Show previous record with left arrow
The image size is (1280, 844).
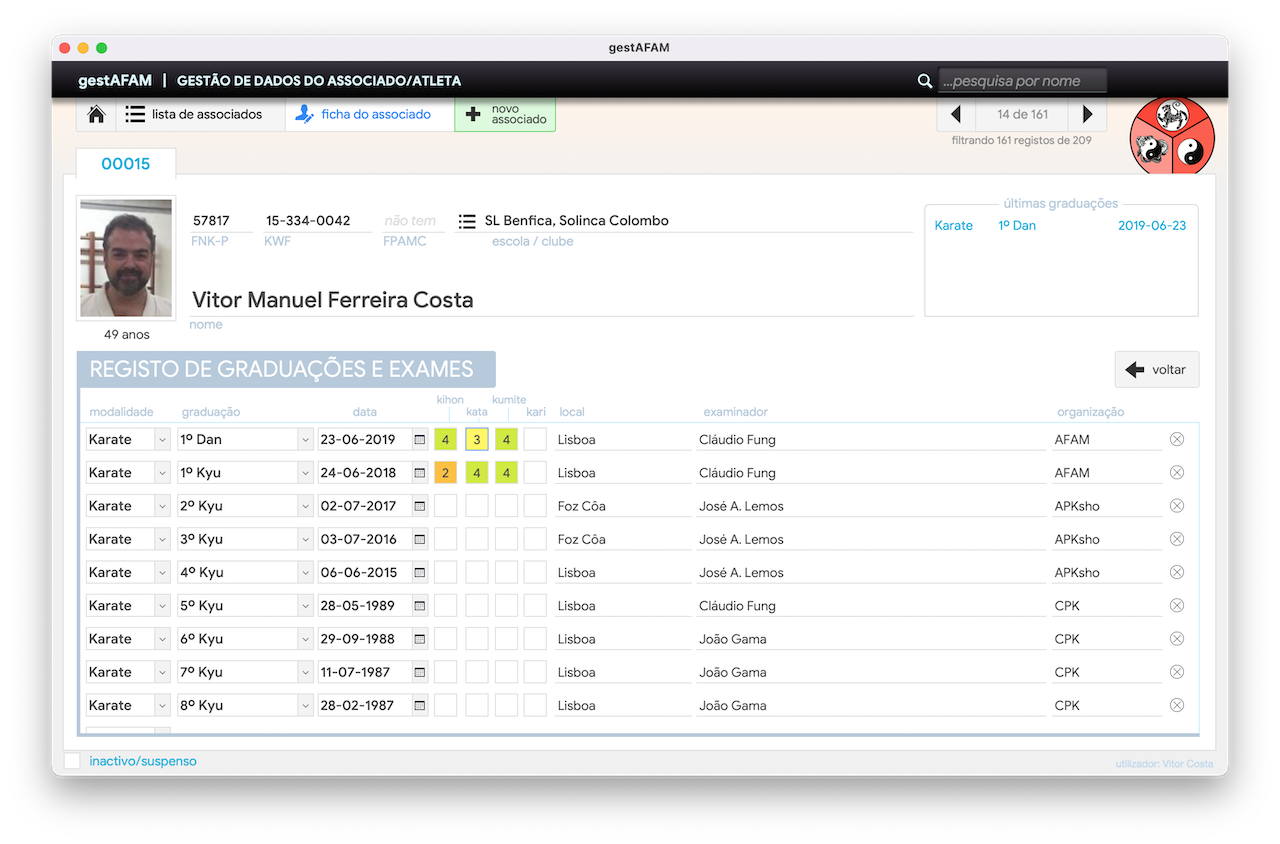click(956, 114)
